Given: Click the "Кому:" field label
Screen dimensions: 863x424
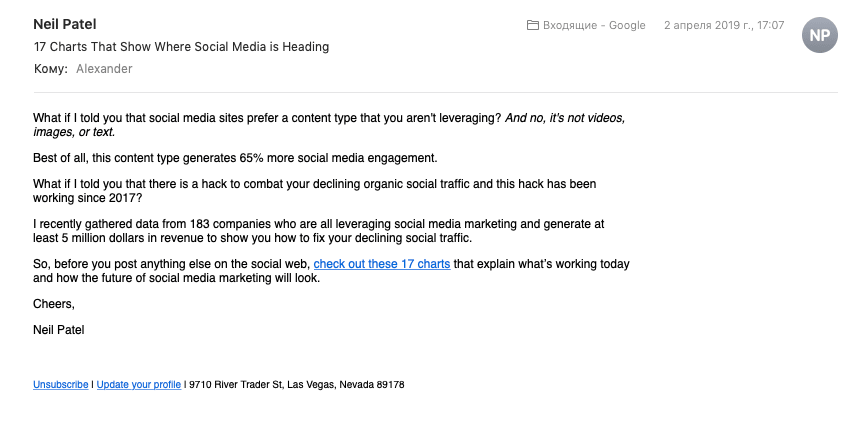Looking at the screenshot, I should 51,69.
